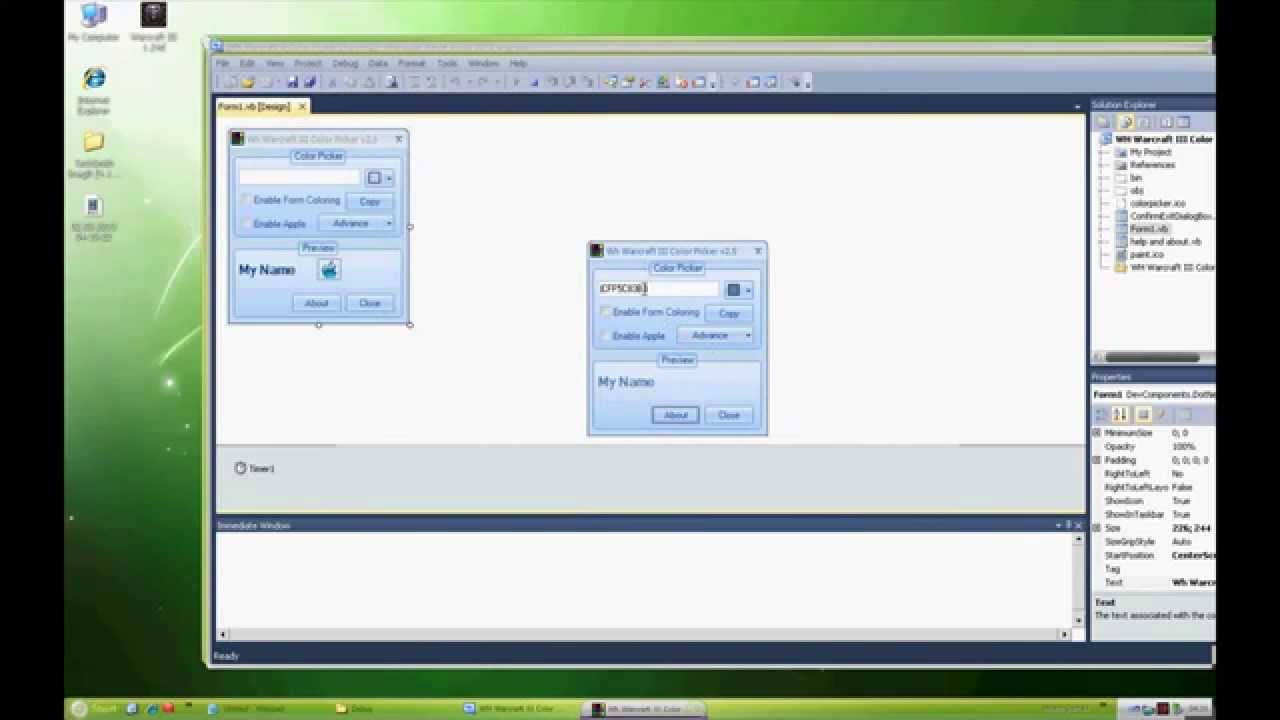
Task: Select help and about.vb in Solution Explorer
Action: 1165,242
